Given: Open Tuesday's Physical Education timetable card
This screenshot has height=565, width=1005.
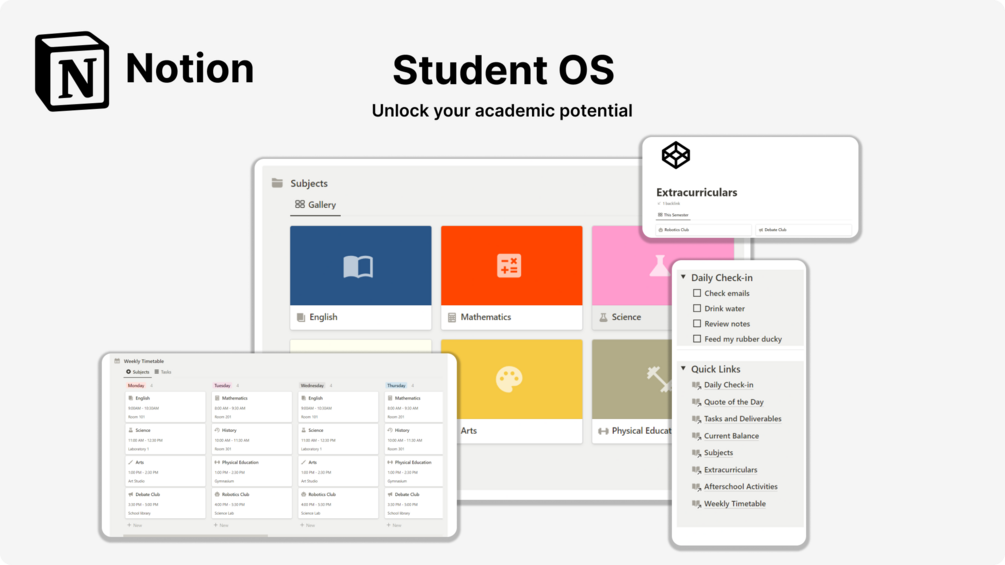Looking at the screenshot, I should coord(252,471).
